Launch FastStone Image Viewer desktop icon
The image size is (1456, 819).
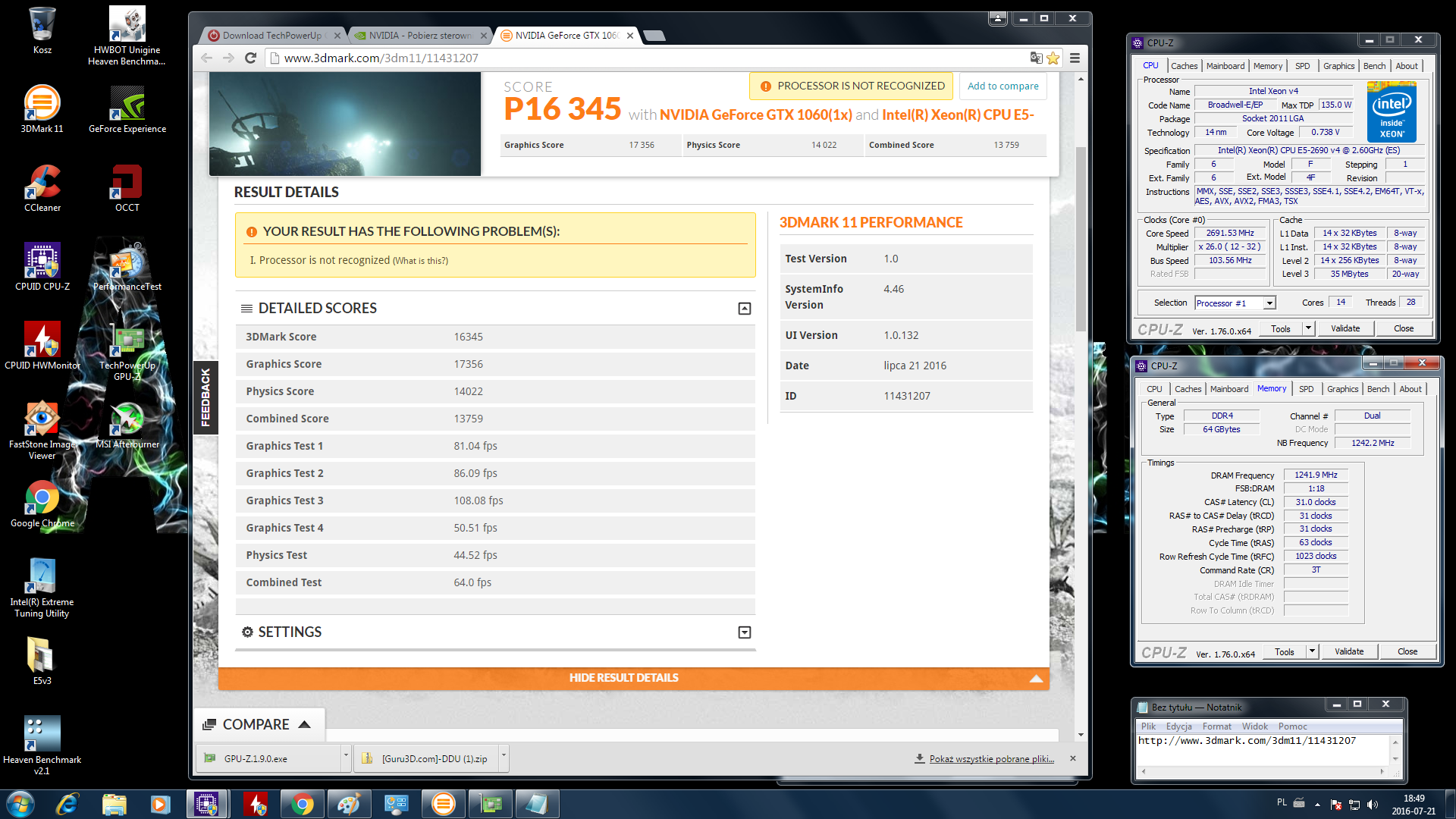[x=42, y=431]
